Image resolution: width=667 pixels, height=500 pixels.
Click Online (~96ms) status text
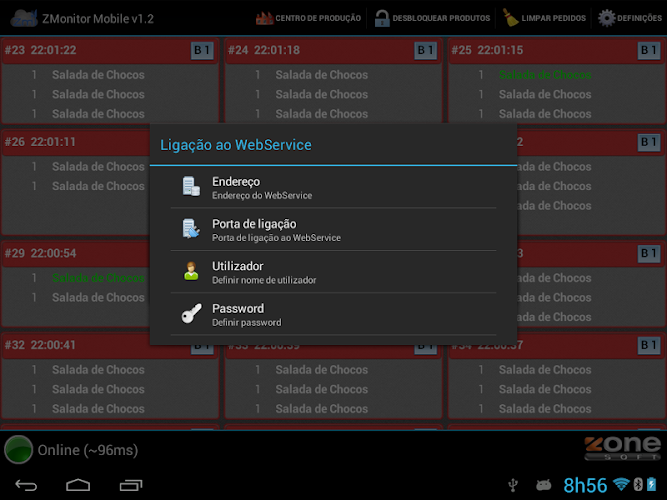click(88, 450)
